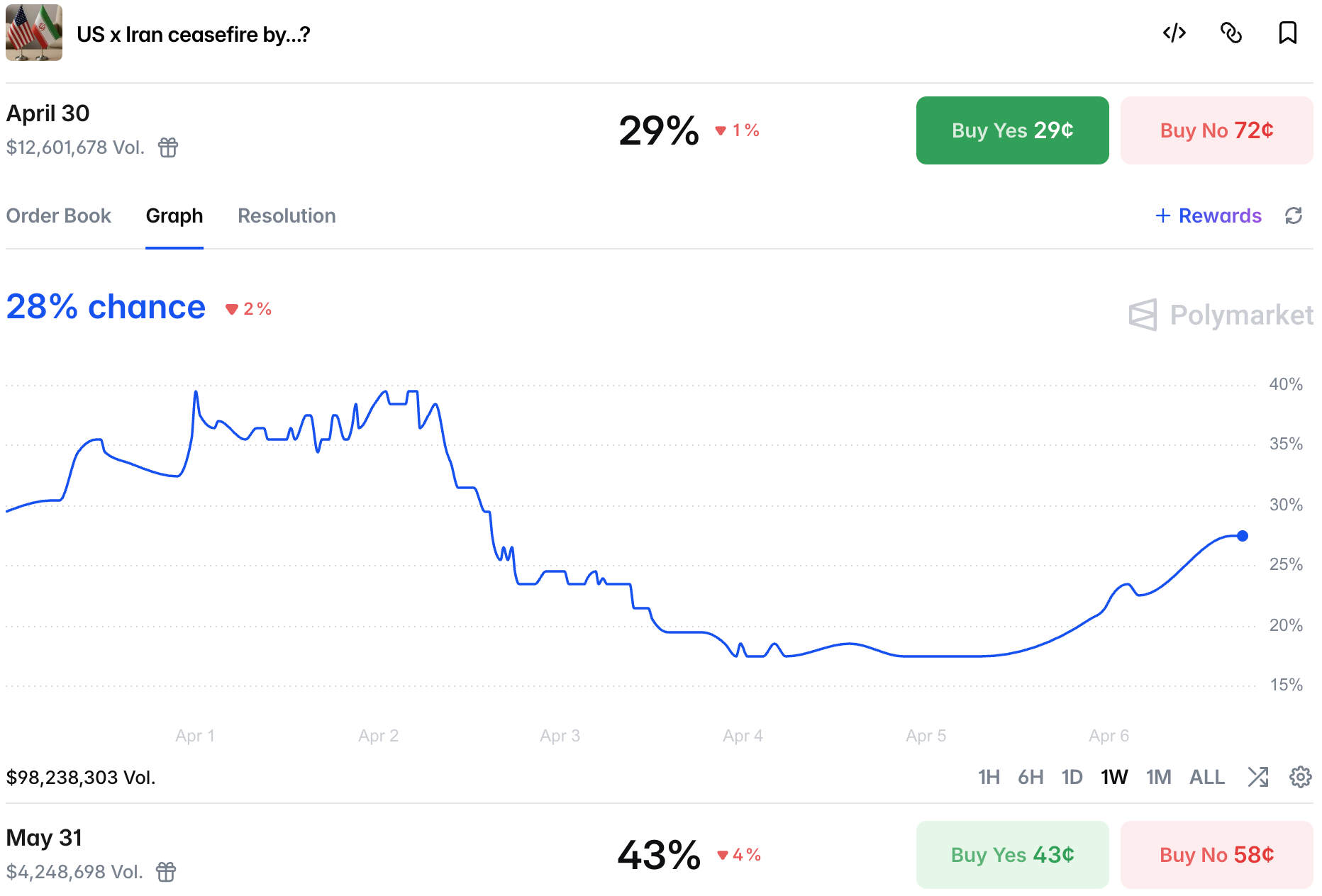This screenshot has width=1322, height=896.
Task: Click the chart's current-value endpoint dot
Action: tap(1243, 536)
